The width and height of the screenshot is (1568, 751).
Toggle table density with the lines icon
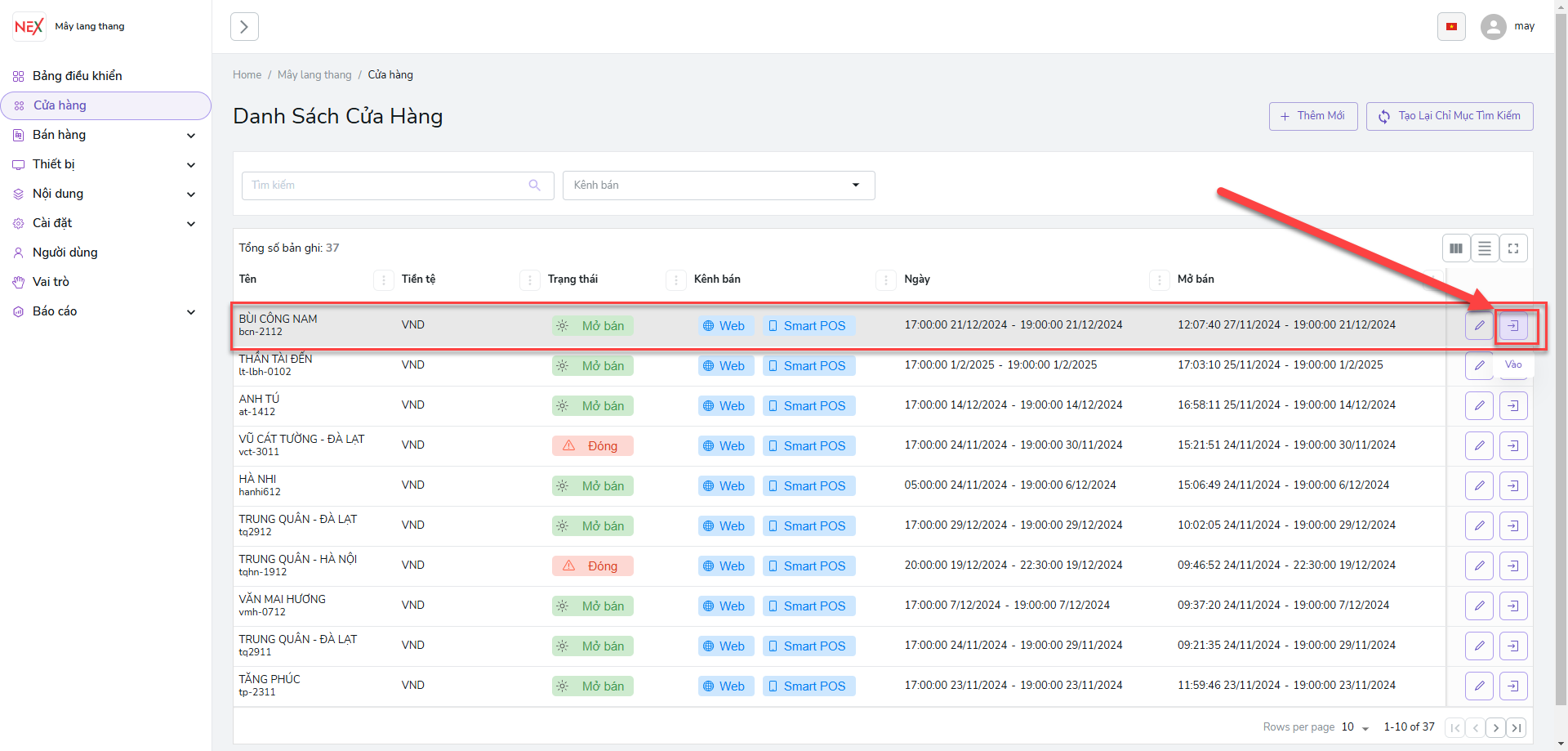click(x=1485, y=248)
